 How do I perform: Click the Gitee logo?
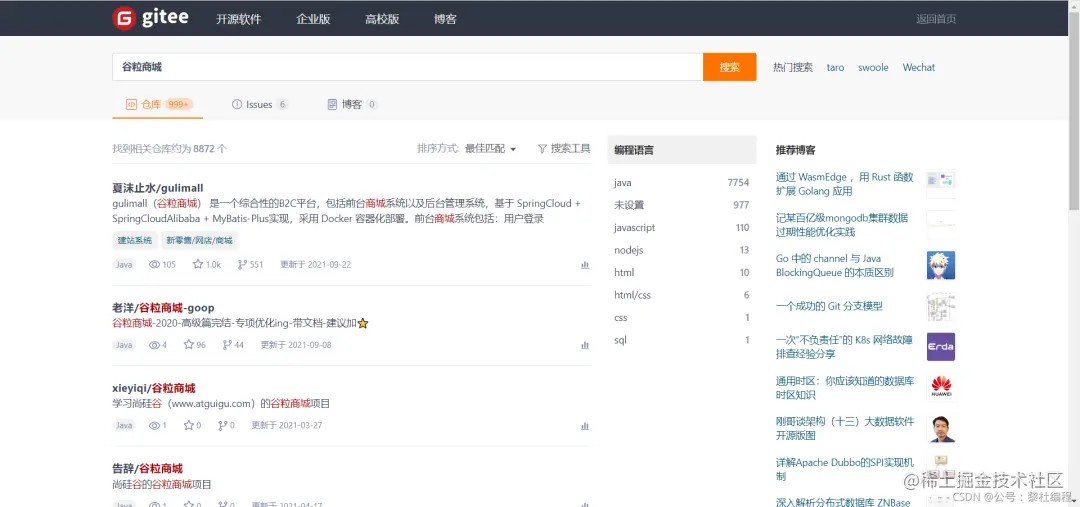150,19
